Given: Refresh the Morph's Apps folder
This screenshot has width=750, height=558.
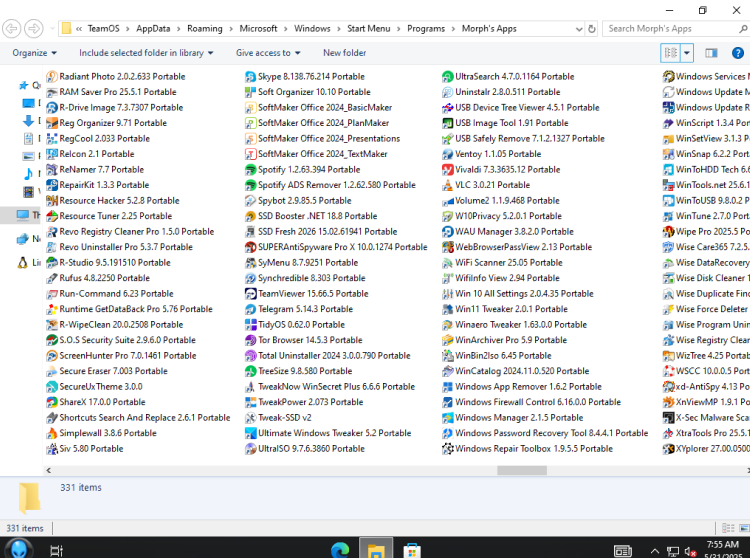Looking at the screenshot, I should [592, 29].
